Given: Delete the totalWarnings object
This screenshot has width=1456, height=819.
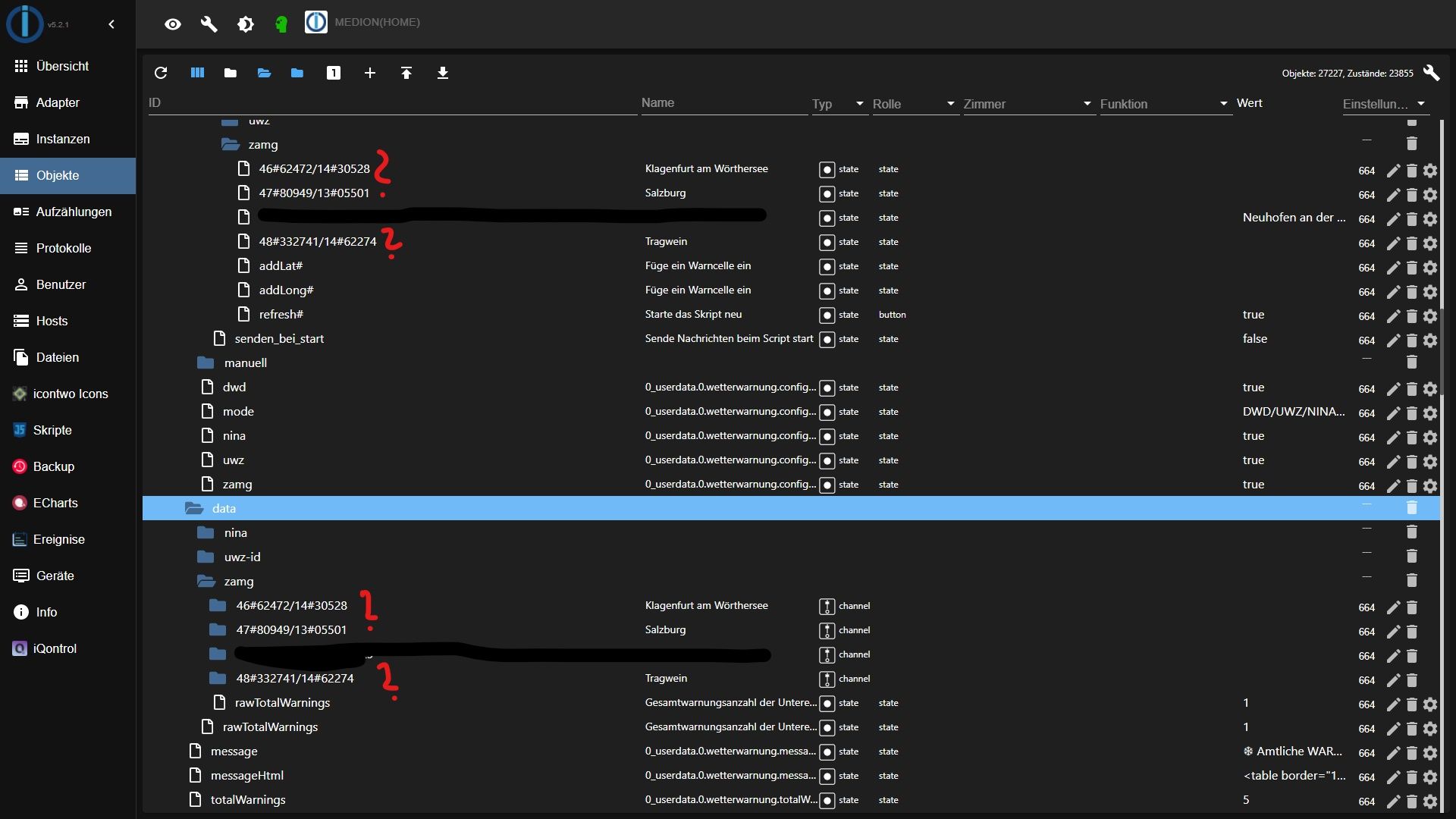Looking at the screenshot, I should [1412, 802].
